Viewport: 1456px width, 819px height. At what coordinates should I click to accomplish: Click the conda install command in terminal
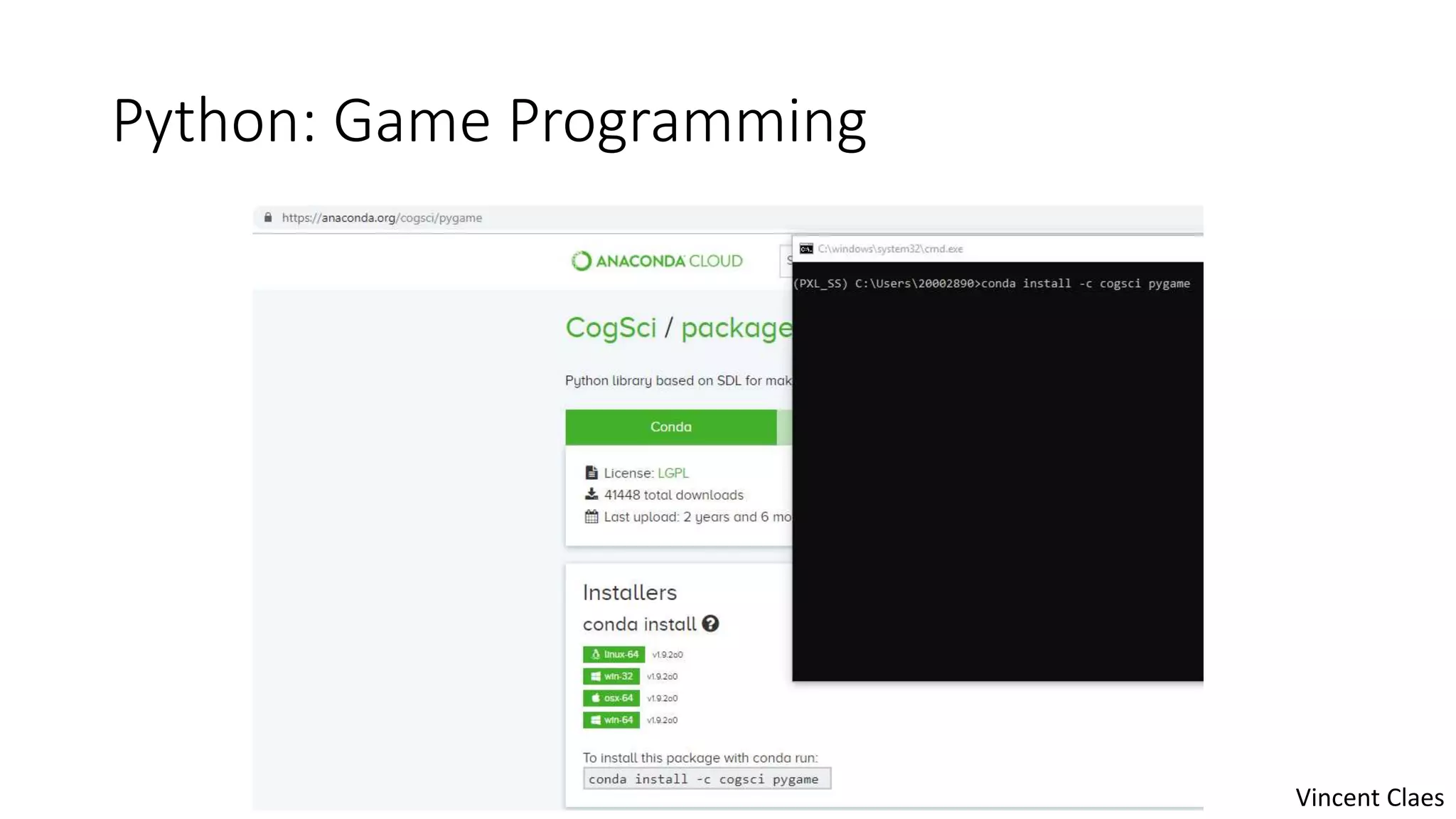click(1086, 284)
